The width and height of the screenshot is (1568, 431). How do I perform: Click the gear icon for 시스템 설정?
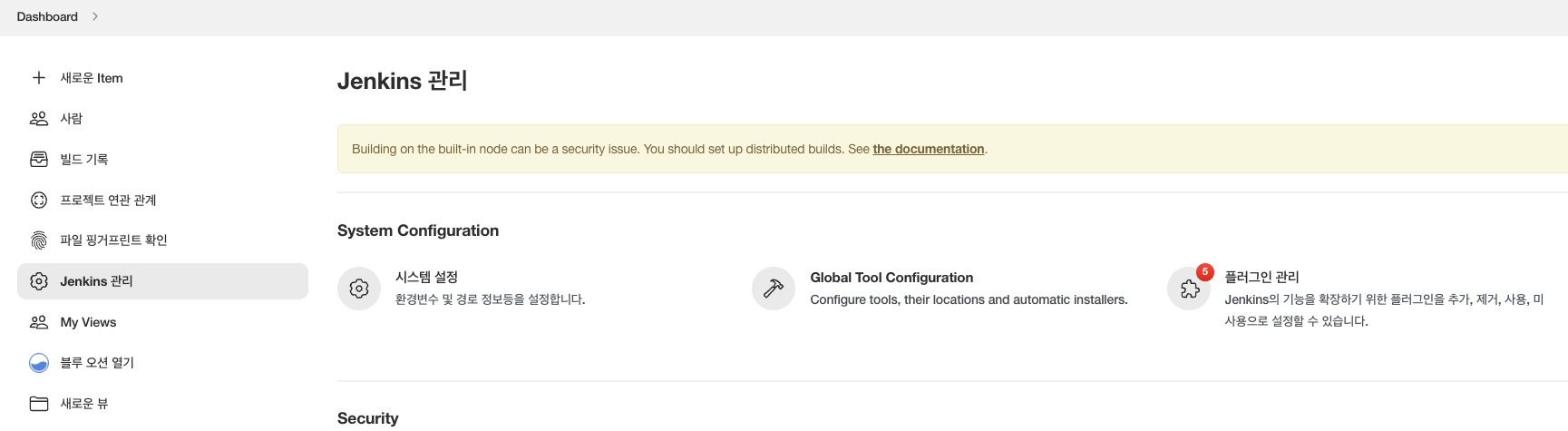click(x=359, y=289)
